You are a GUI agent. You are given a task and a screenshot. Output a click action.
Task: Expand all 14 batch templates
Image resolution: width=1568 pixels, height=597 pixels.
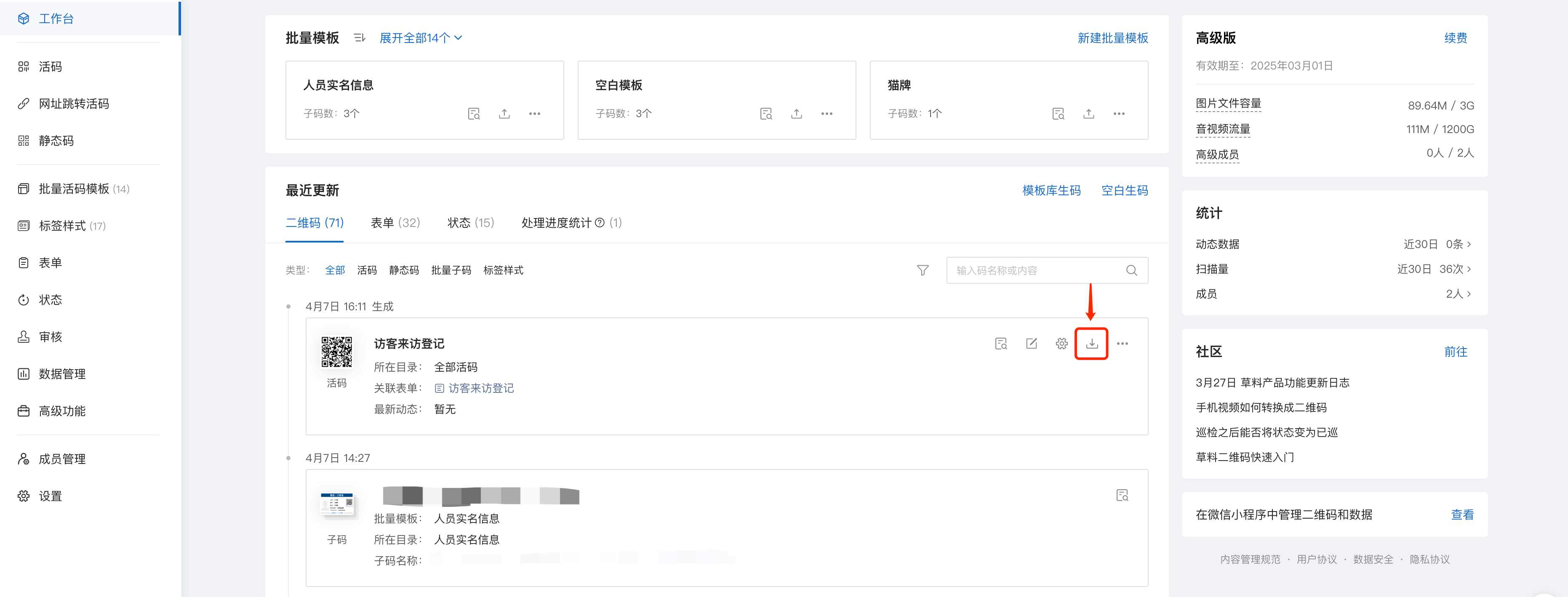click(x=420, y=38)
